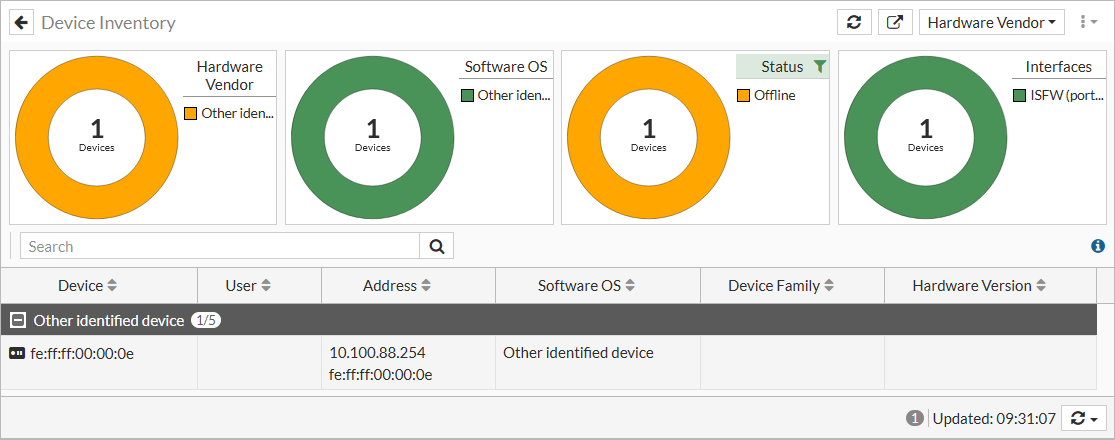Click the refresh icon in top toolbar
The image size is (1115, 440).
point(853,22)
